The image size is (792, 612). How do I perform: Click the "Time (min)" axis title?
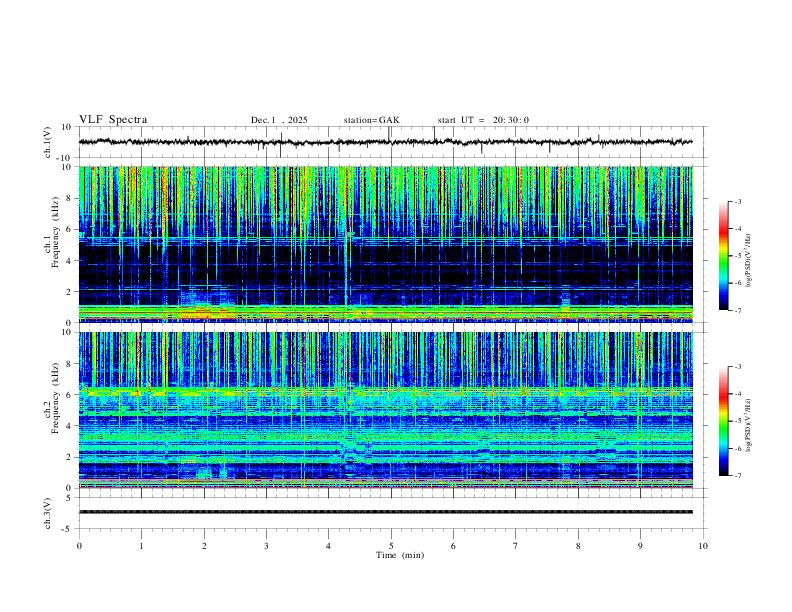(x=400, y=555)
